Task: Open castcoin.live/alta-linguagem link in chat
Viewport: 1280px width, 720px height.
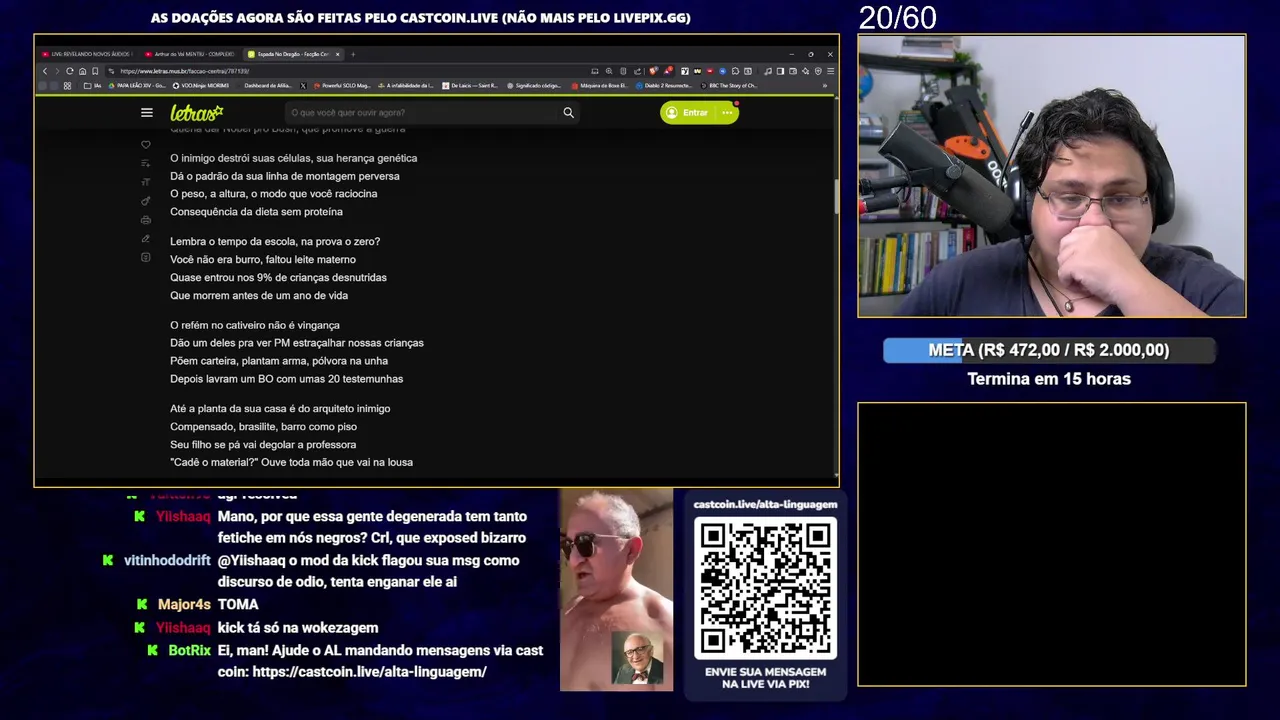Action: point(370,672)
